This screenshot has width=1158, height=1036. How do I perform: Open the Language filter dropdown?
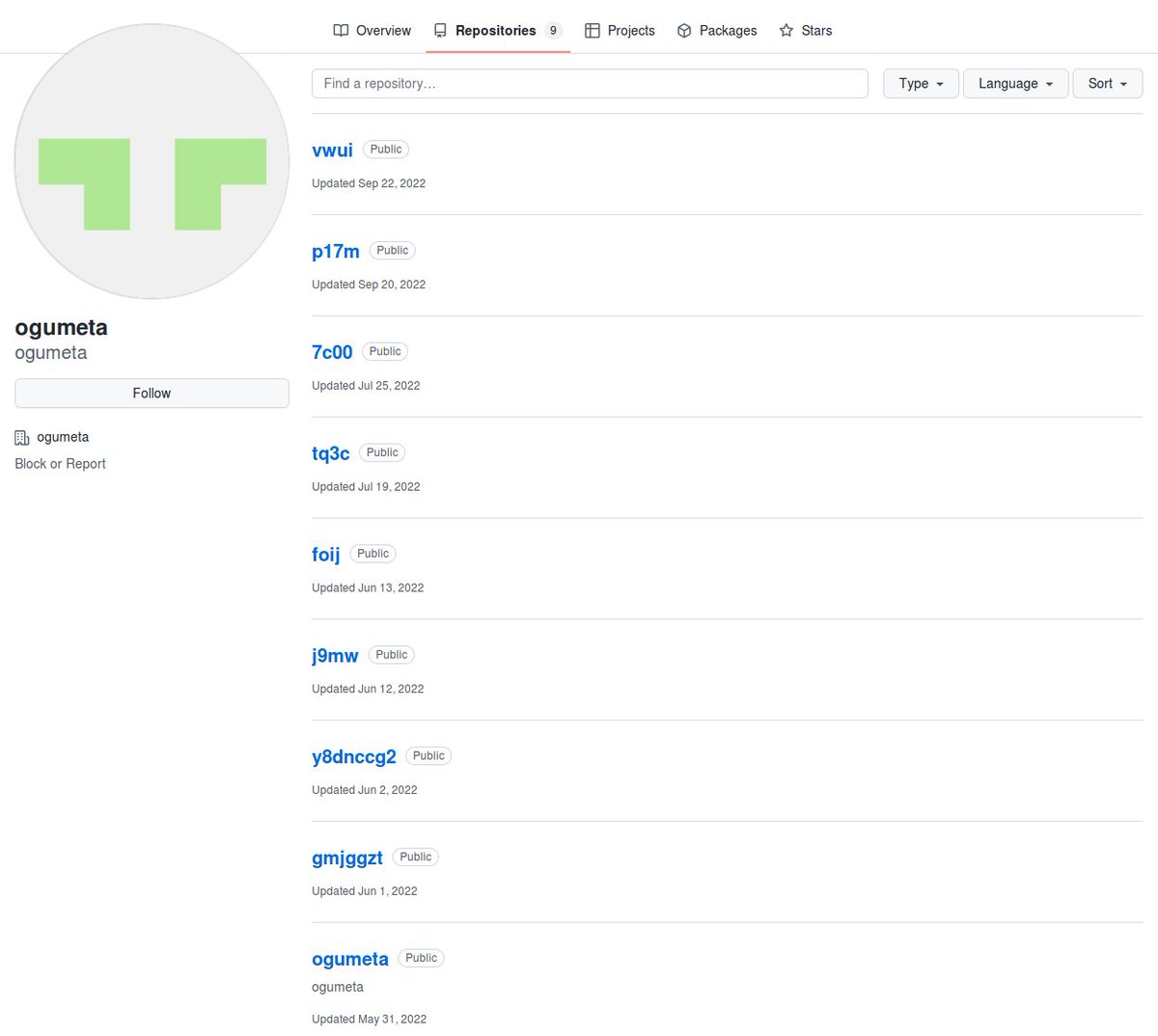(x=1015, y=84)
